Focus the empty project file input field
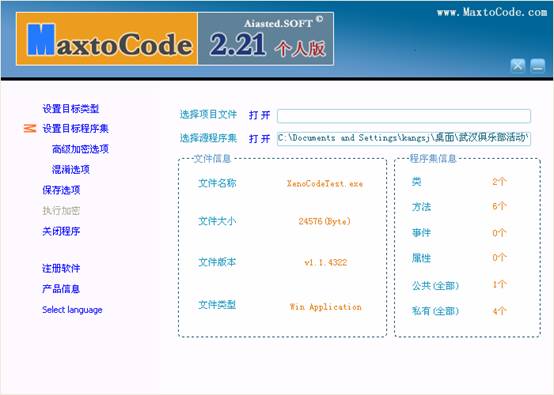The height and width of the screenshot is (395, 554). pos(404,116)
